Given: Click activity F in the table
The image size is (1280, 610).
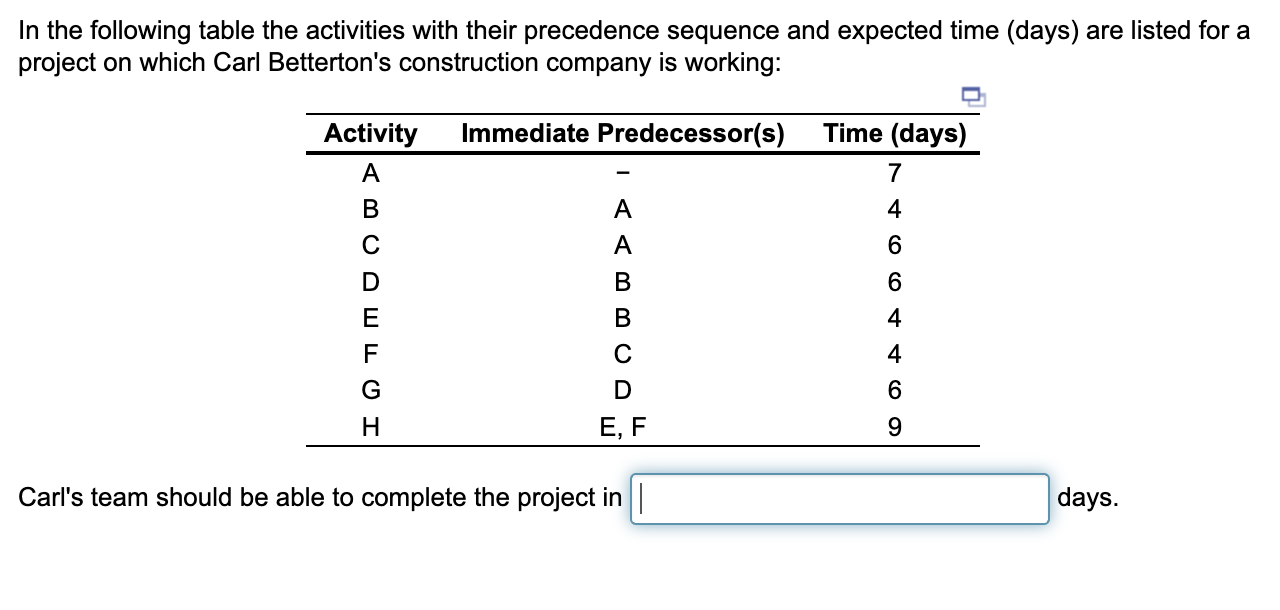Looking at the screenshot, I should click(x=371, y=352).
